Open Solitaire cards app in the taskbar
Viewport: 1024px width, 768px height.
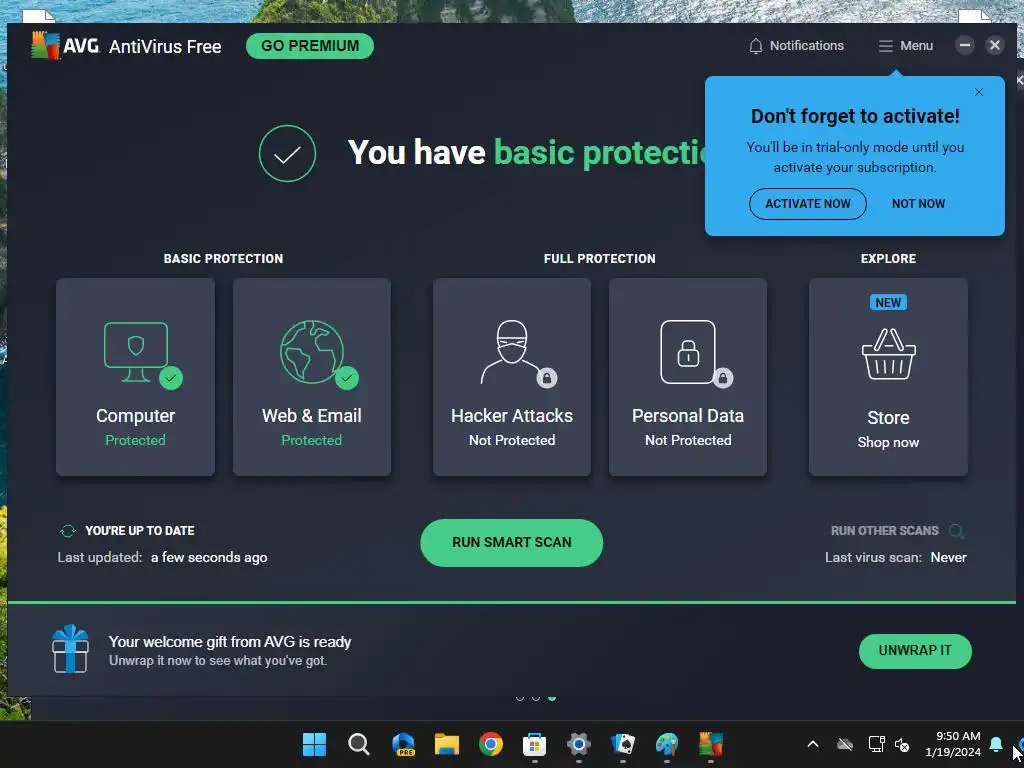[x=622, y=744]
